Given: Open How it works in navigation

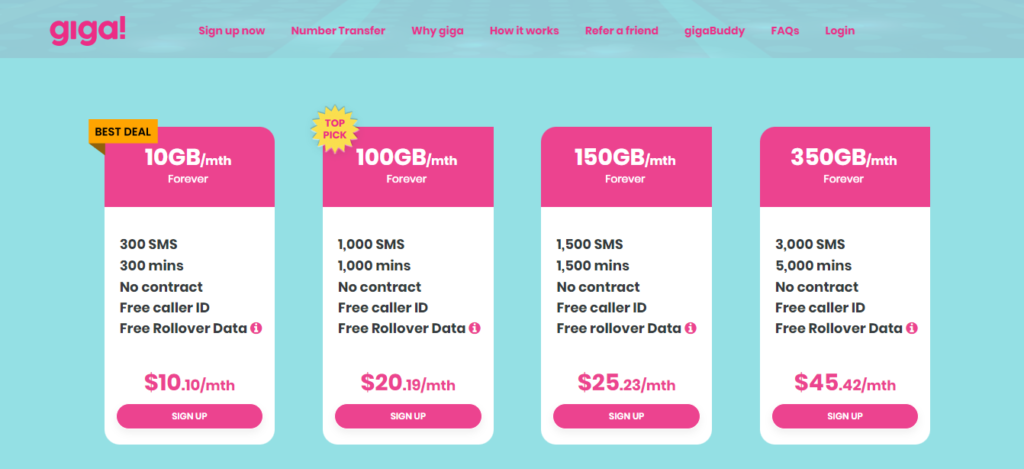Looking at the screenshot, I should (524, 31).
